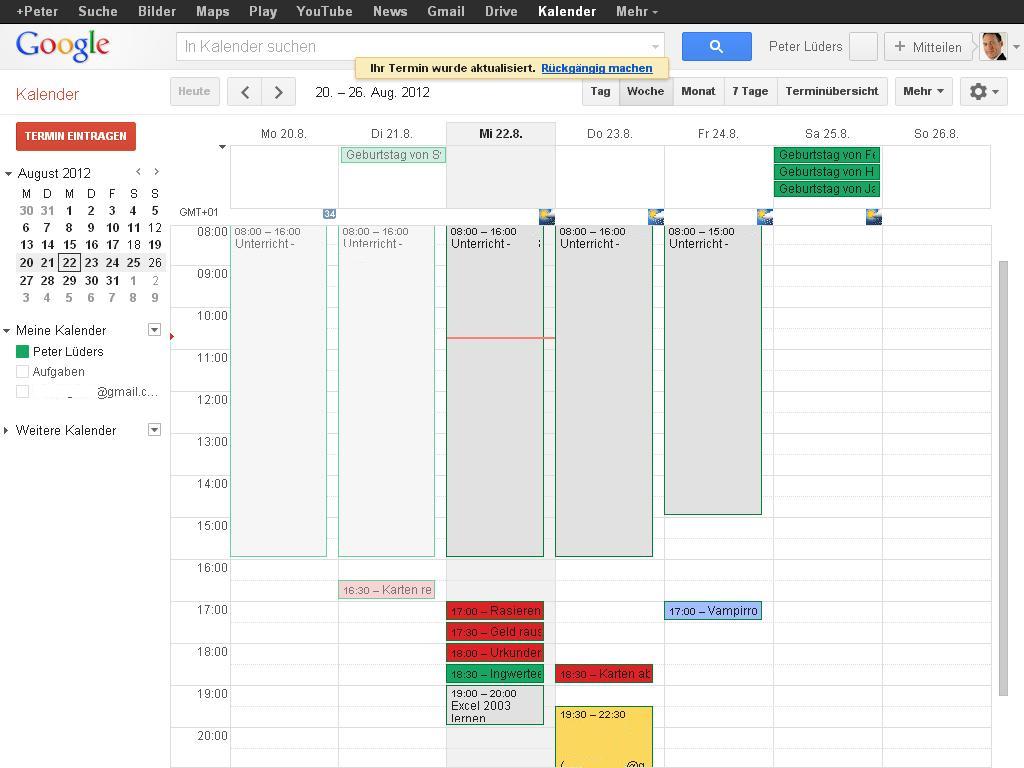Open the weather icon above Do 23.8.
1024x768 pixels.
[656, 217]
